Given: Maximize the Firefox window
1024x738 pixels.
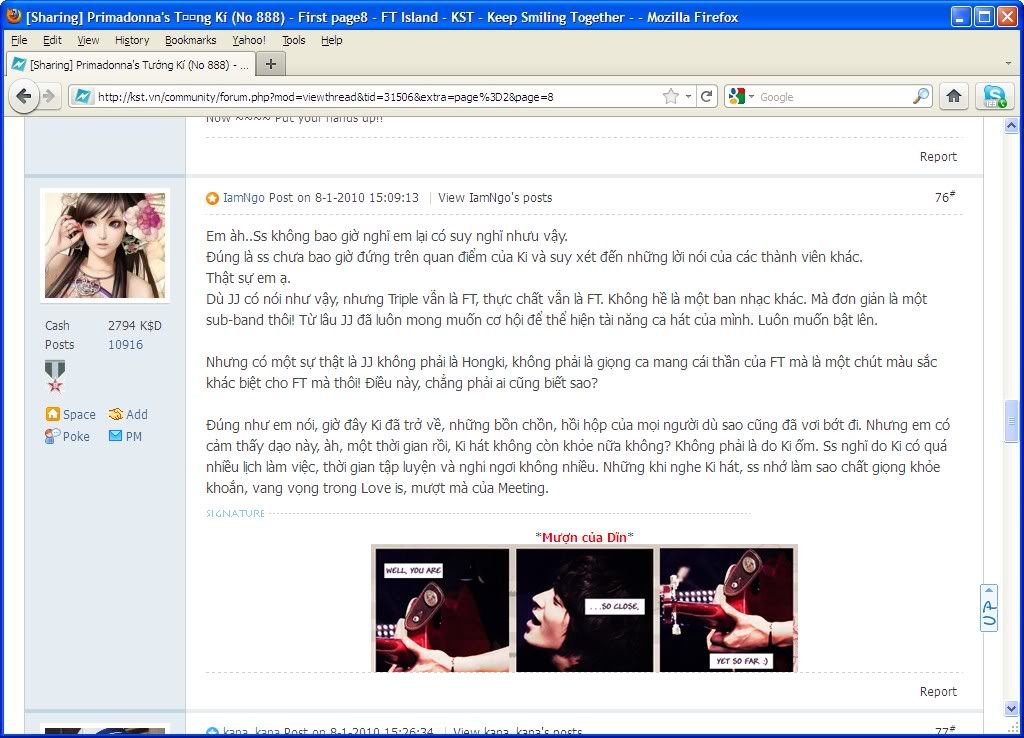Looking at the screenshot, I should 984,16.
